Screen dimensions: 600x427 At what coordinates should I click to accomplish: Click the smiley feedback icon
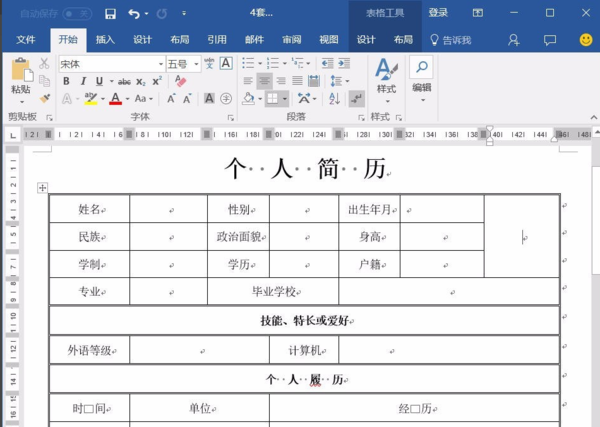point(586,40)
